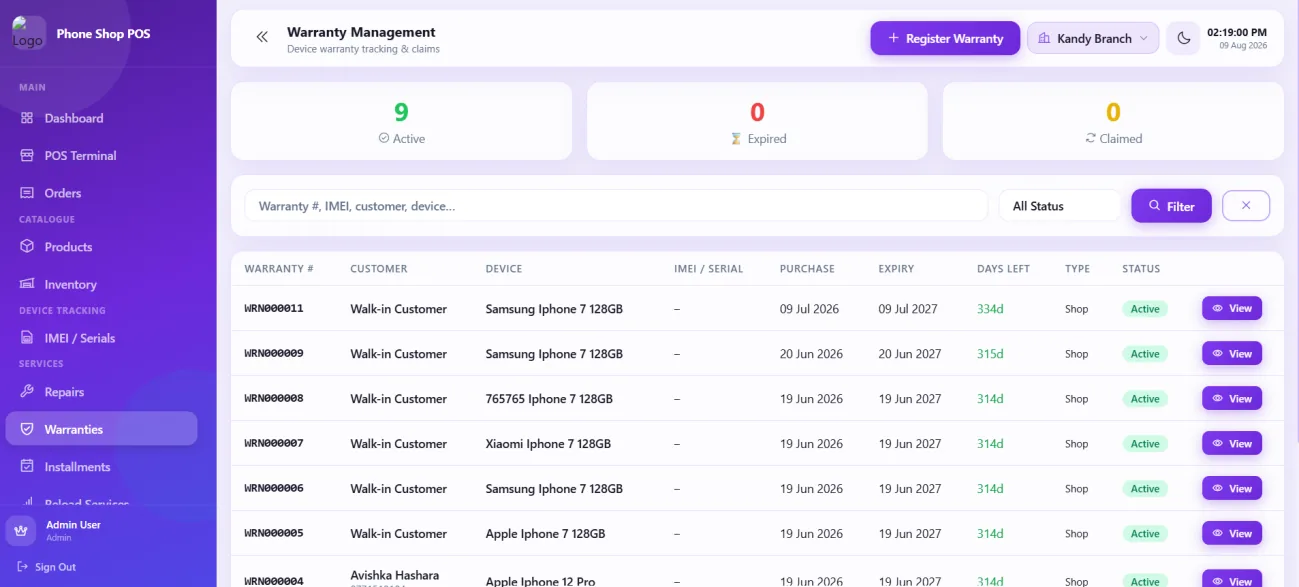Open Dashboard from sidebar

tap(102, 118)
